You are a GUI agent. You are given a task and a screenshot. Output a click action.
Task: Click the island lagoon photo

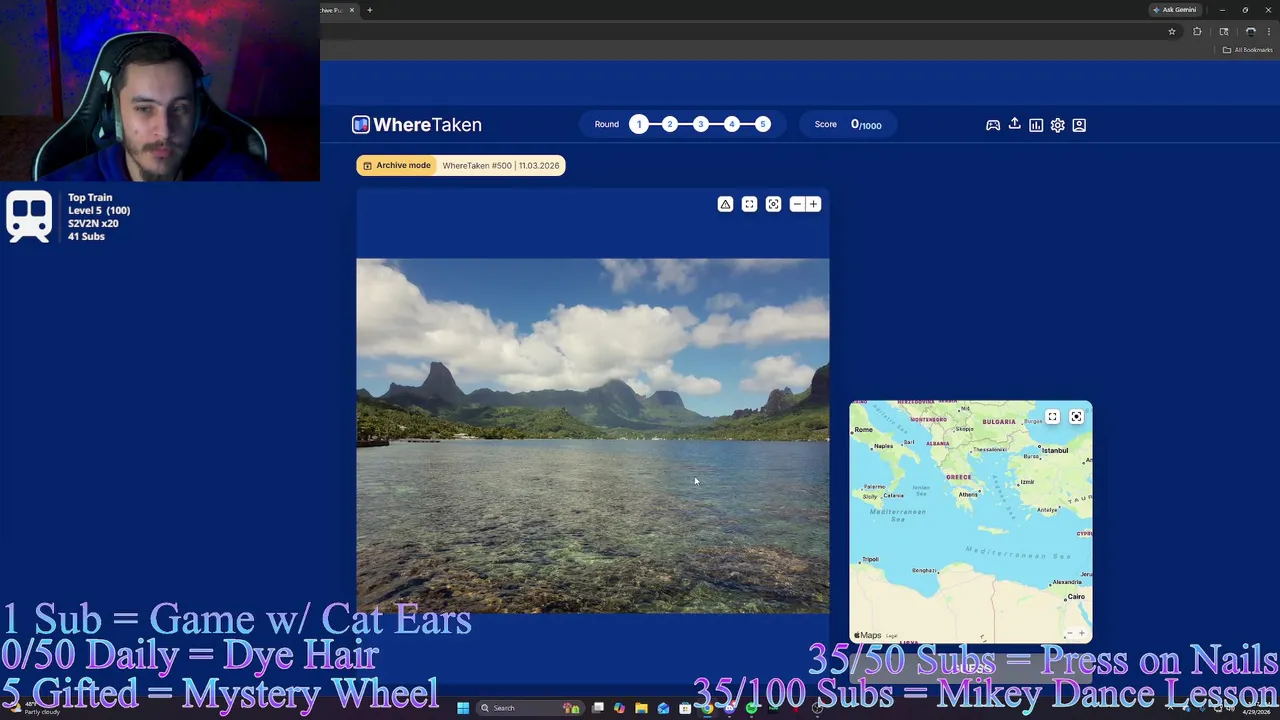[593, 436]
